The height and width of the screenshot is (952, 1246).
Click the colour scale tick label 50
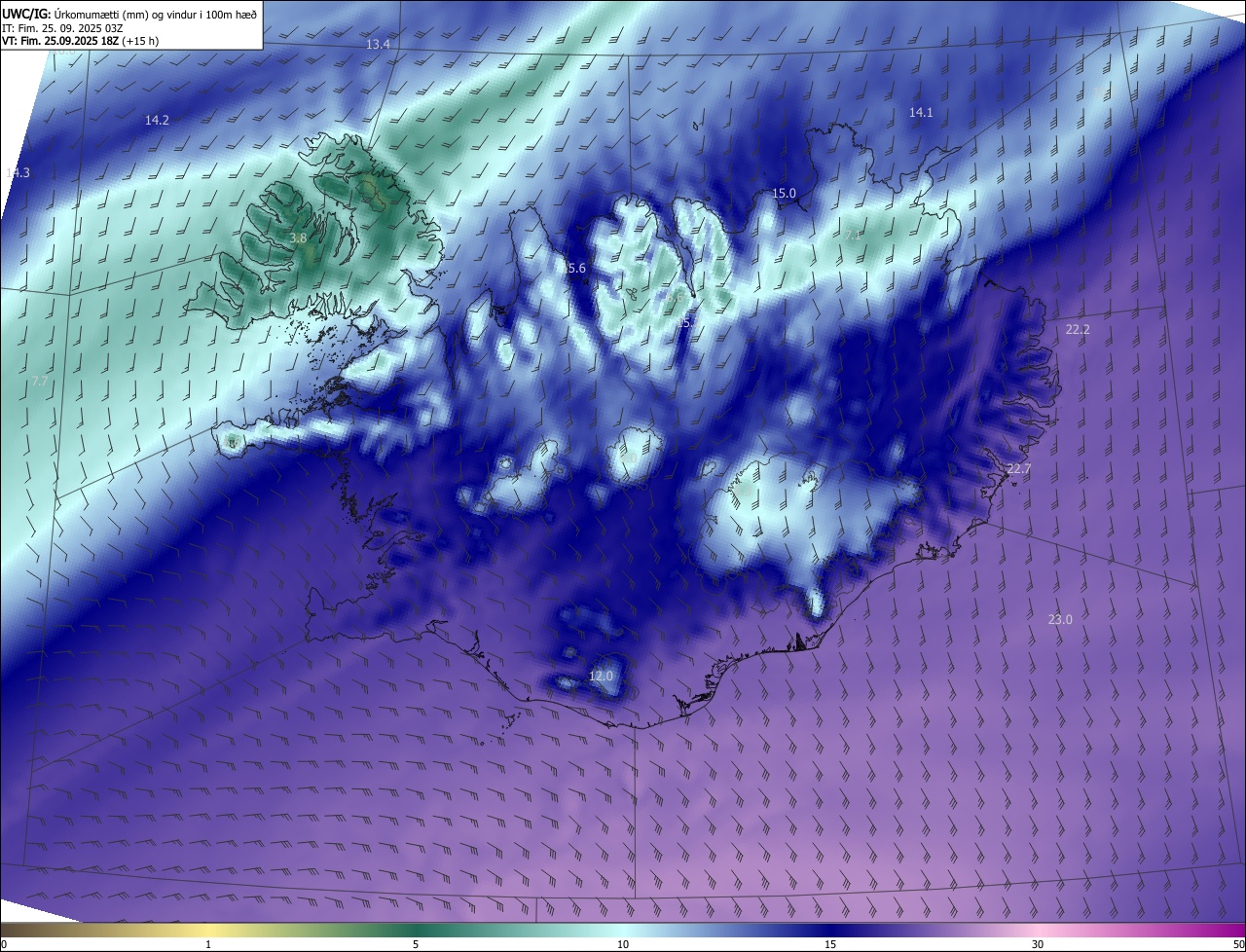[x=1238, y=944]
